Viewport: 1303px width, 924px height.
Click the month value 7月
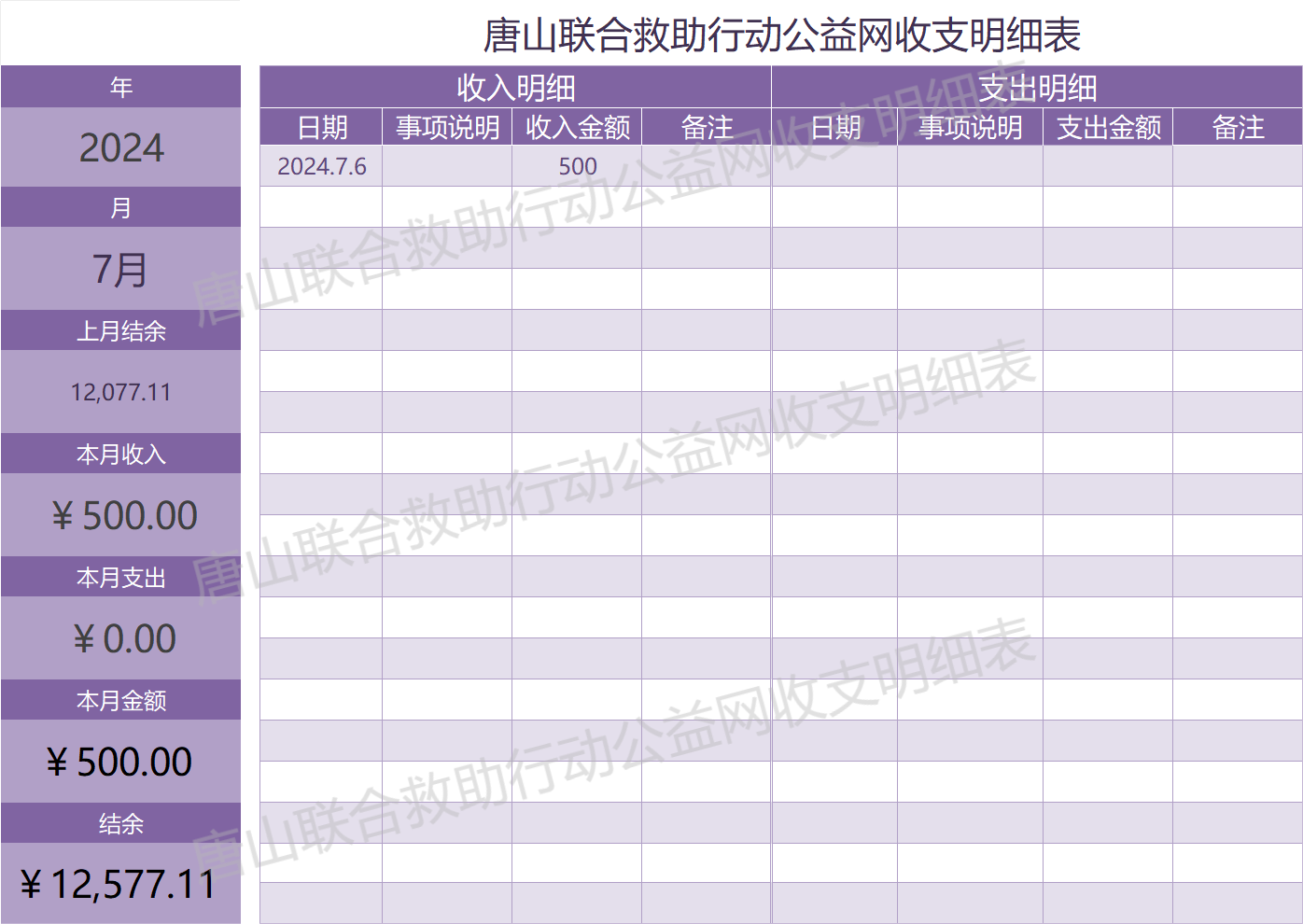click(121, 269)
